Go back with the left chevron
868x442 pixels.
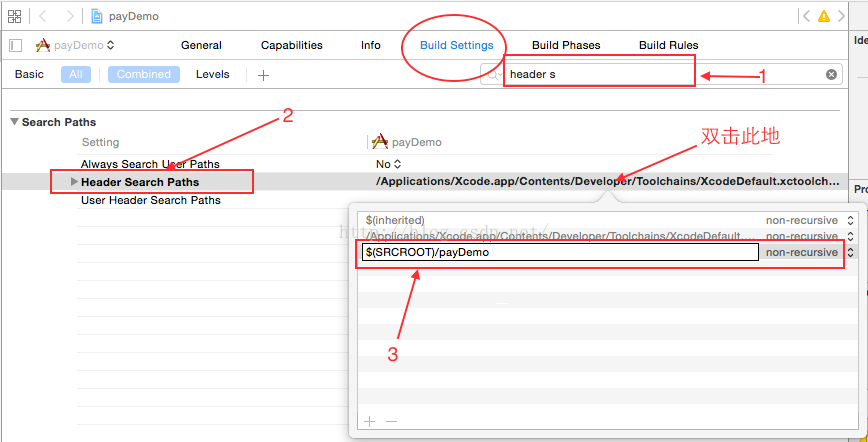click(x=43, y=16)
